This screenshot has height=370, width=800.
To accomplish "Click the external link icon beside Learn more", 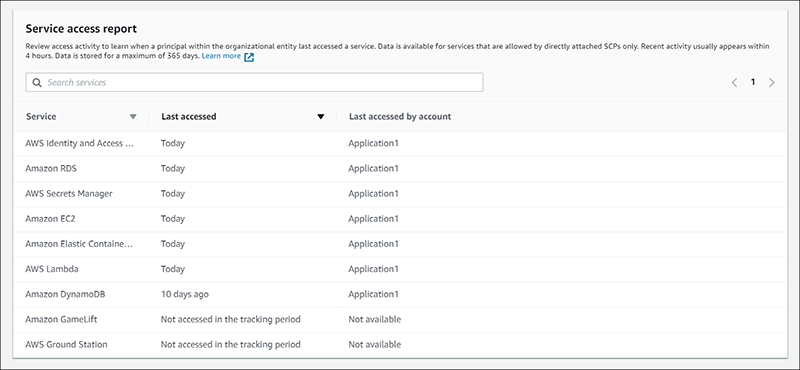I will [249, 57].
